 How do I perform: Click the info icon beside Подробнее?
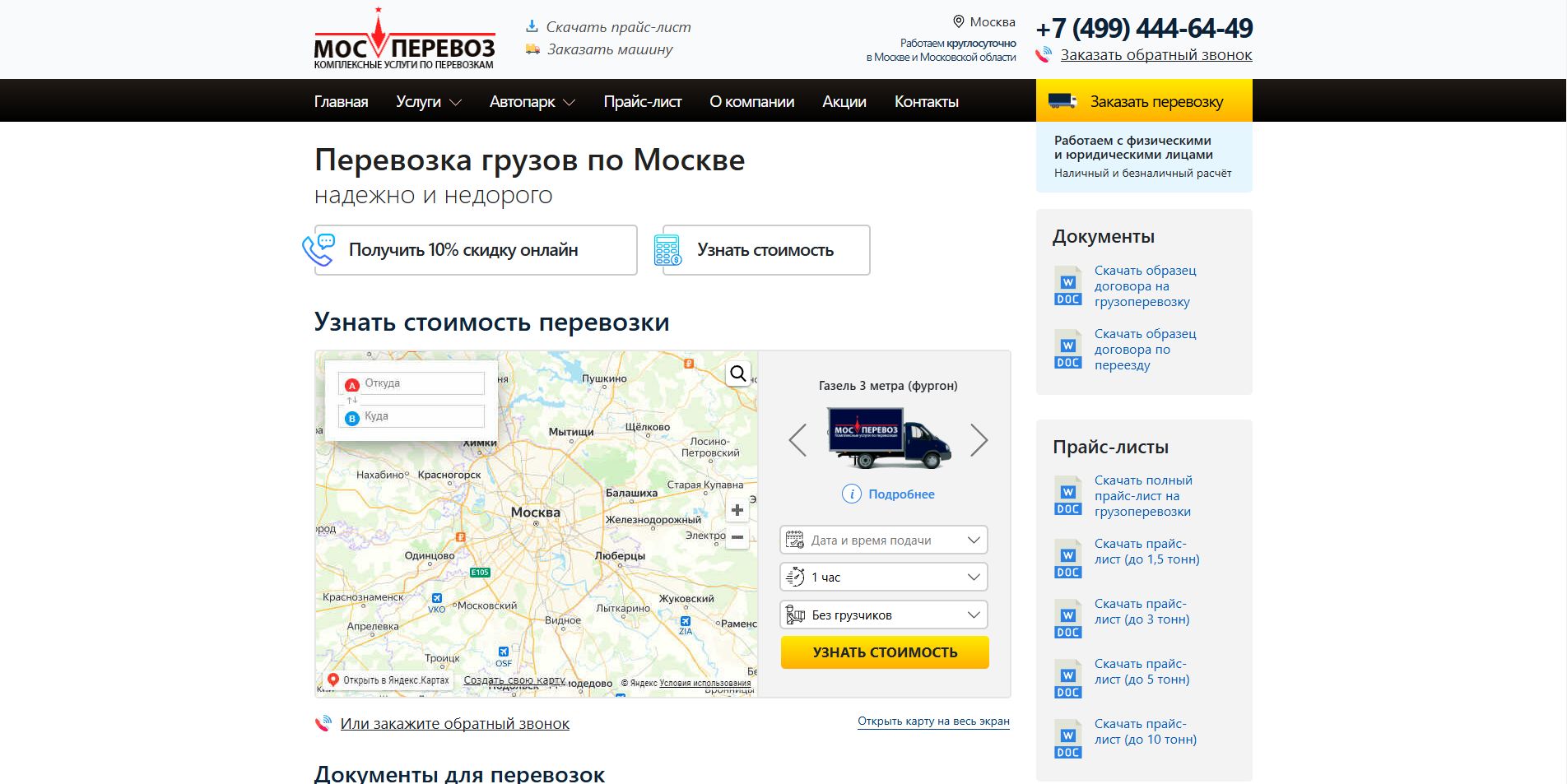[851, 494]
